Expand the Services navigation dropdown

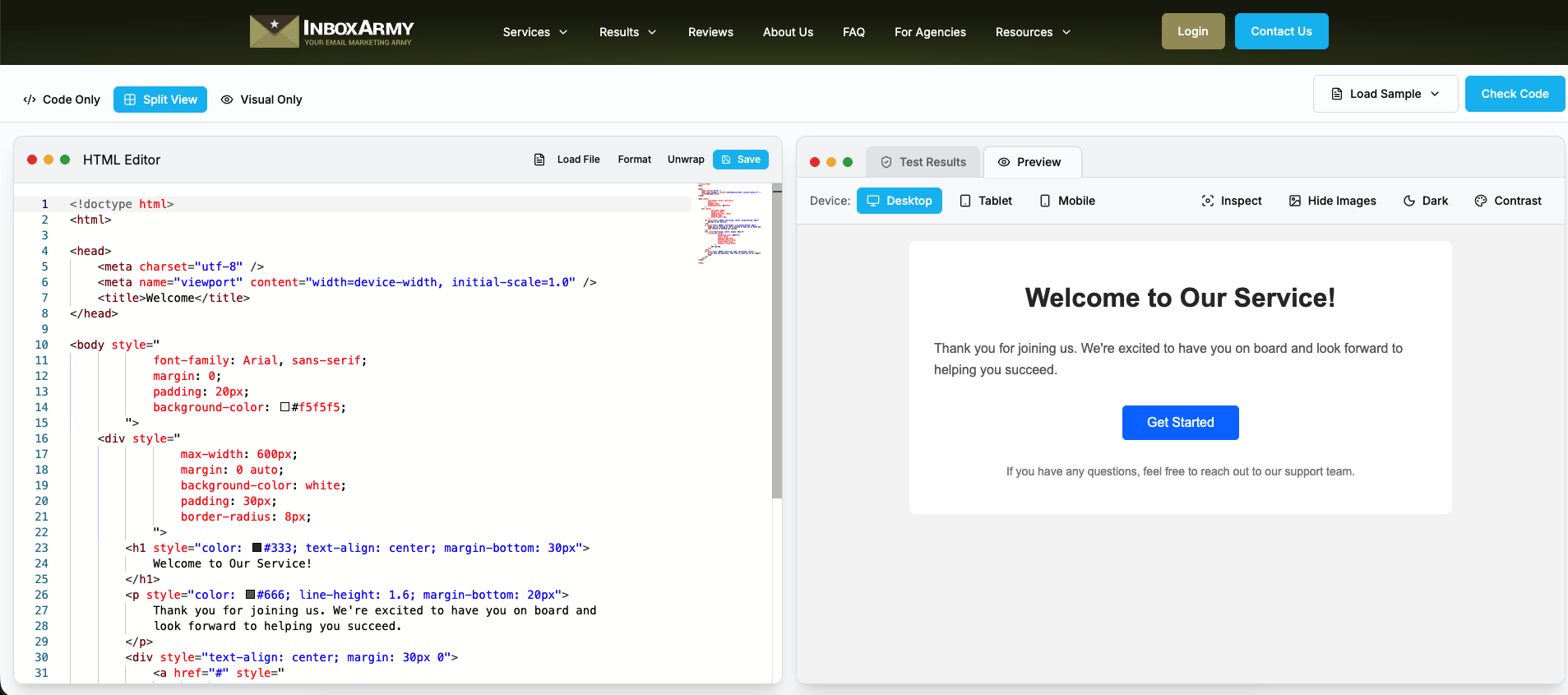[535, 32]
